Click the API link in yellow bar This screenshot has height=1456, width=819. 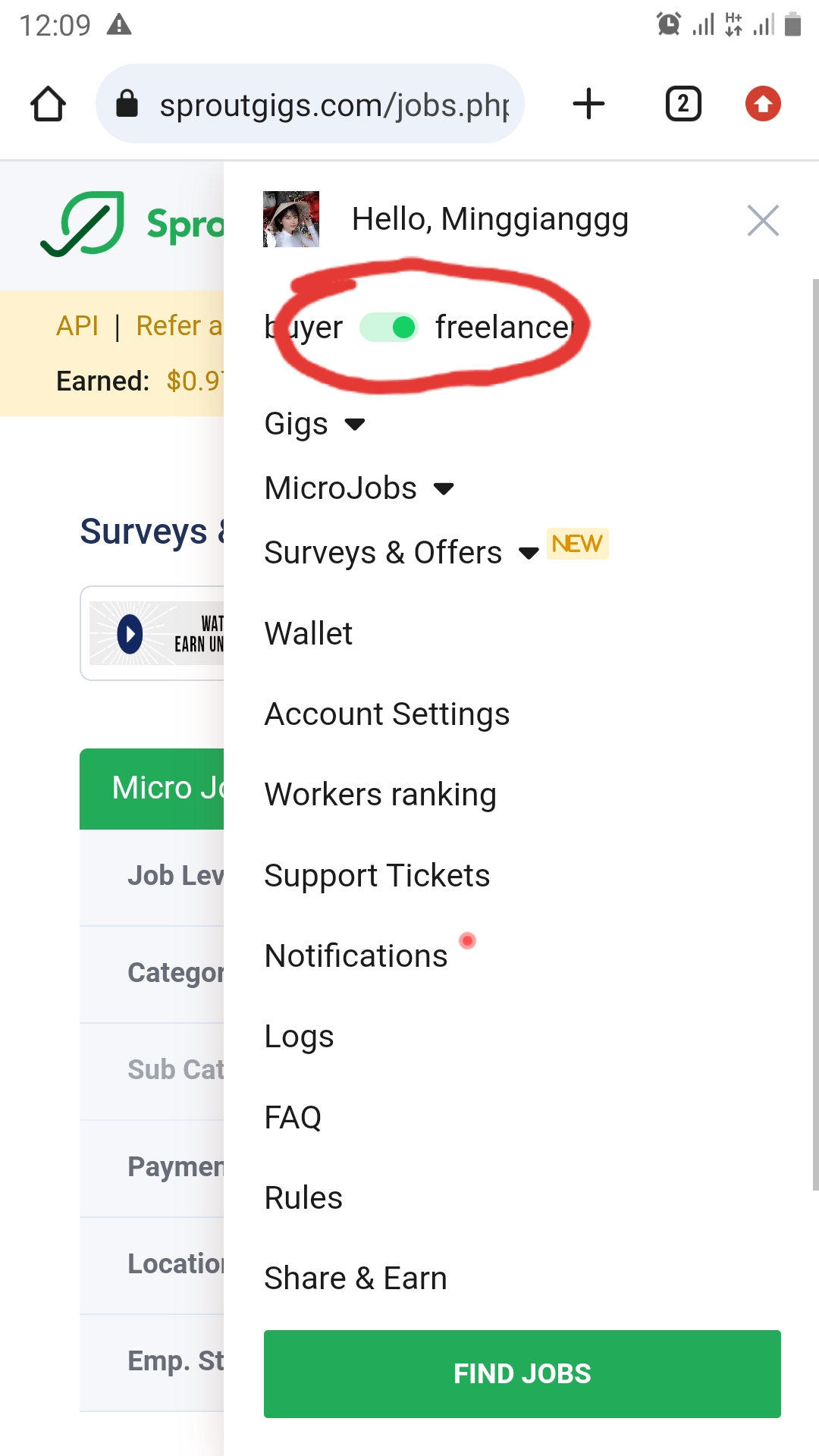[x=77, y=326]
